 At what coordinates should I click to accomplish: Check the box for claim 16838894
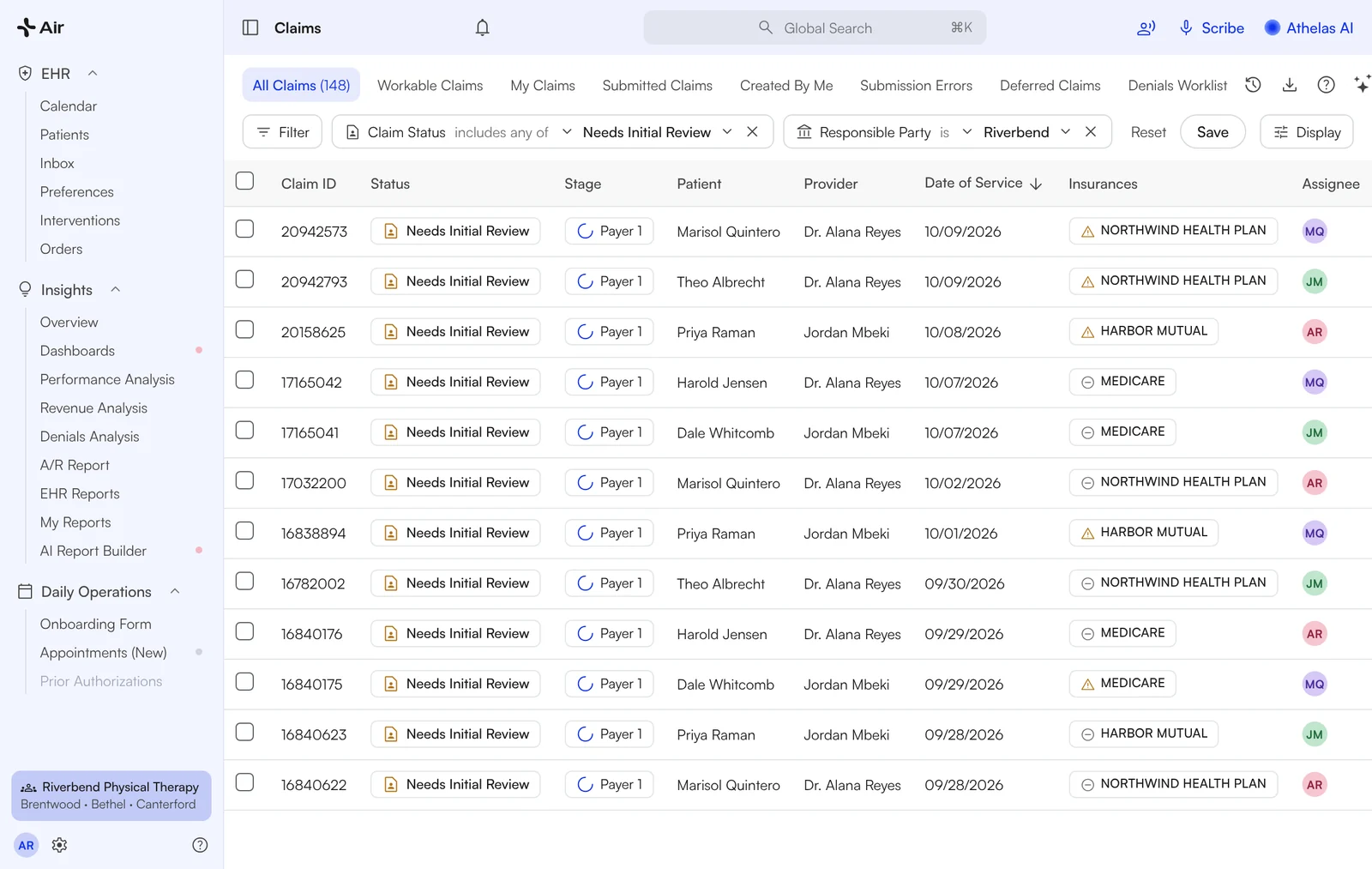click(x=244, y=531)
